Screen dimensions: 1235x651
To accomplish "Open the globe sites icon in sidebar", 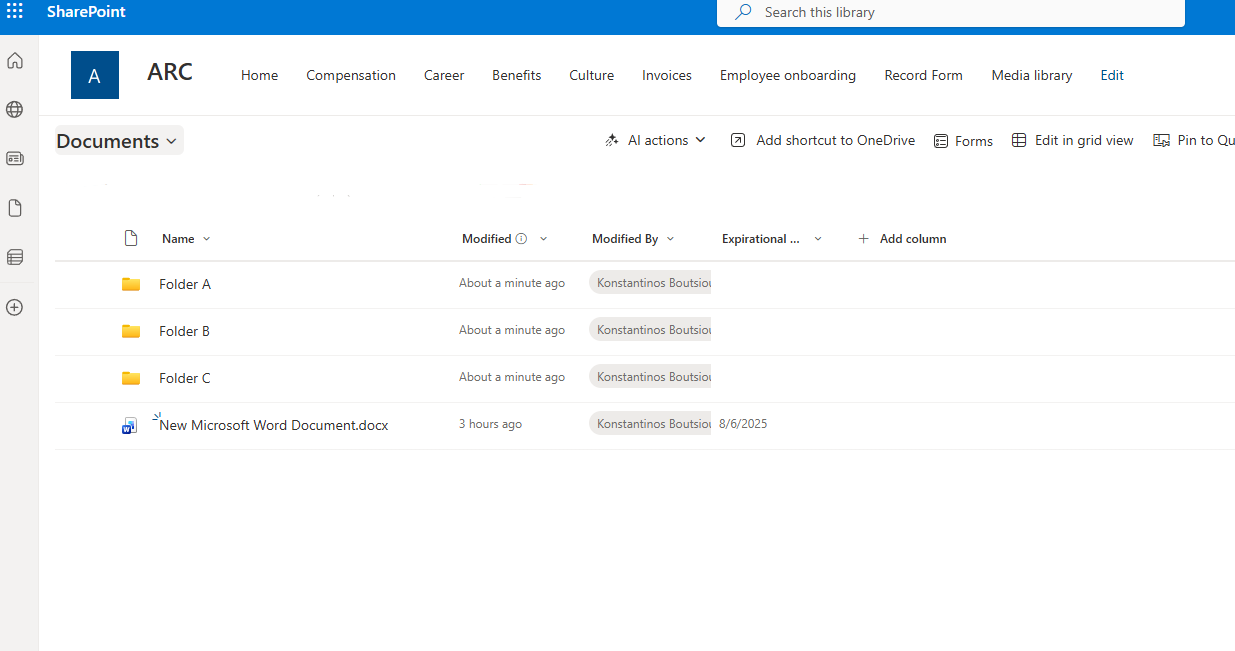I will [15, 109].
